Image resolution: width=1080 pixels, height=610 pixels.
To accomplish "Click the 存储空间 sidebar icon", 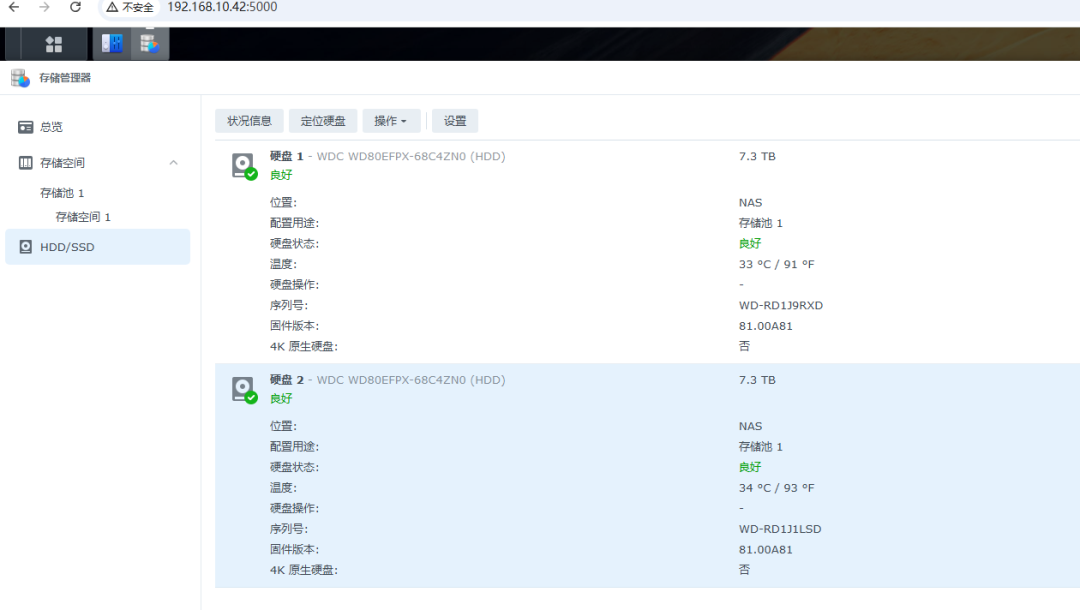I will point(26,162).
